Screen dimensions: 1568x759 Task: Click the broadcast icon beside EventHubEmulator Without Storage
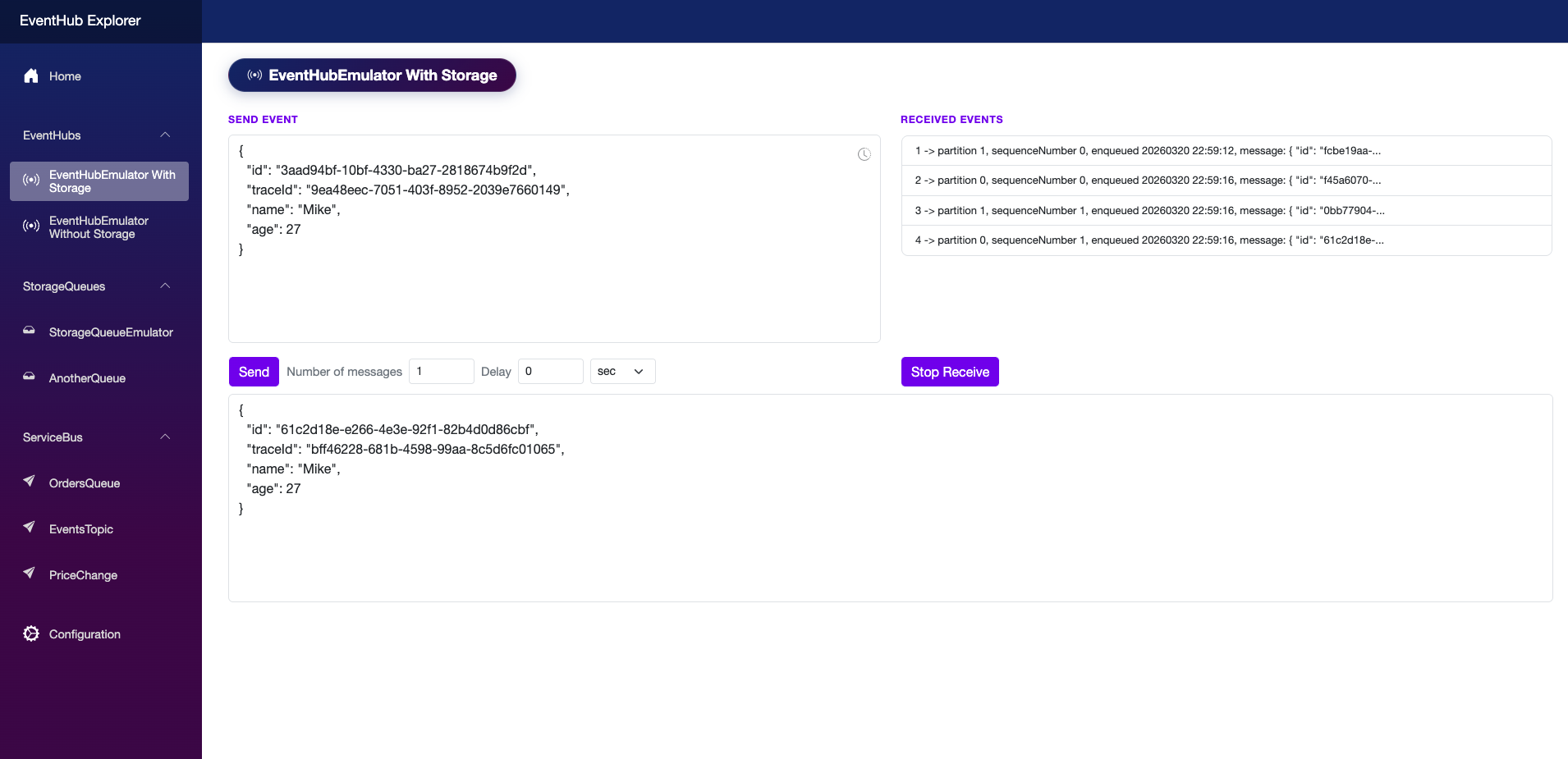click(x=31, y=226)
